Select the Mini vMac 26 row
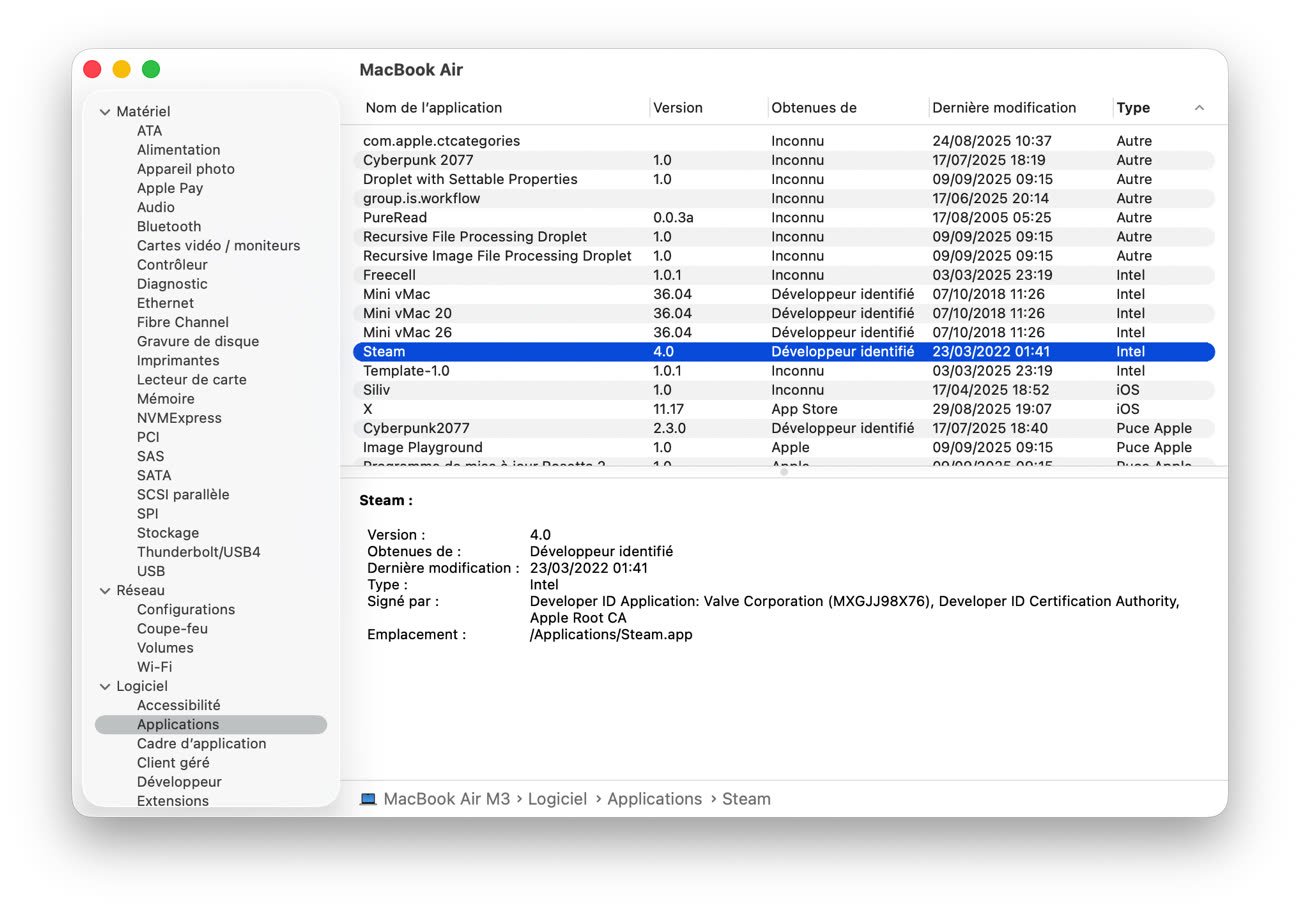1300x912 pixels. point(784,332)
